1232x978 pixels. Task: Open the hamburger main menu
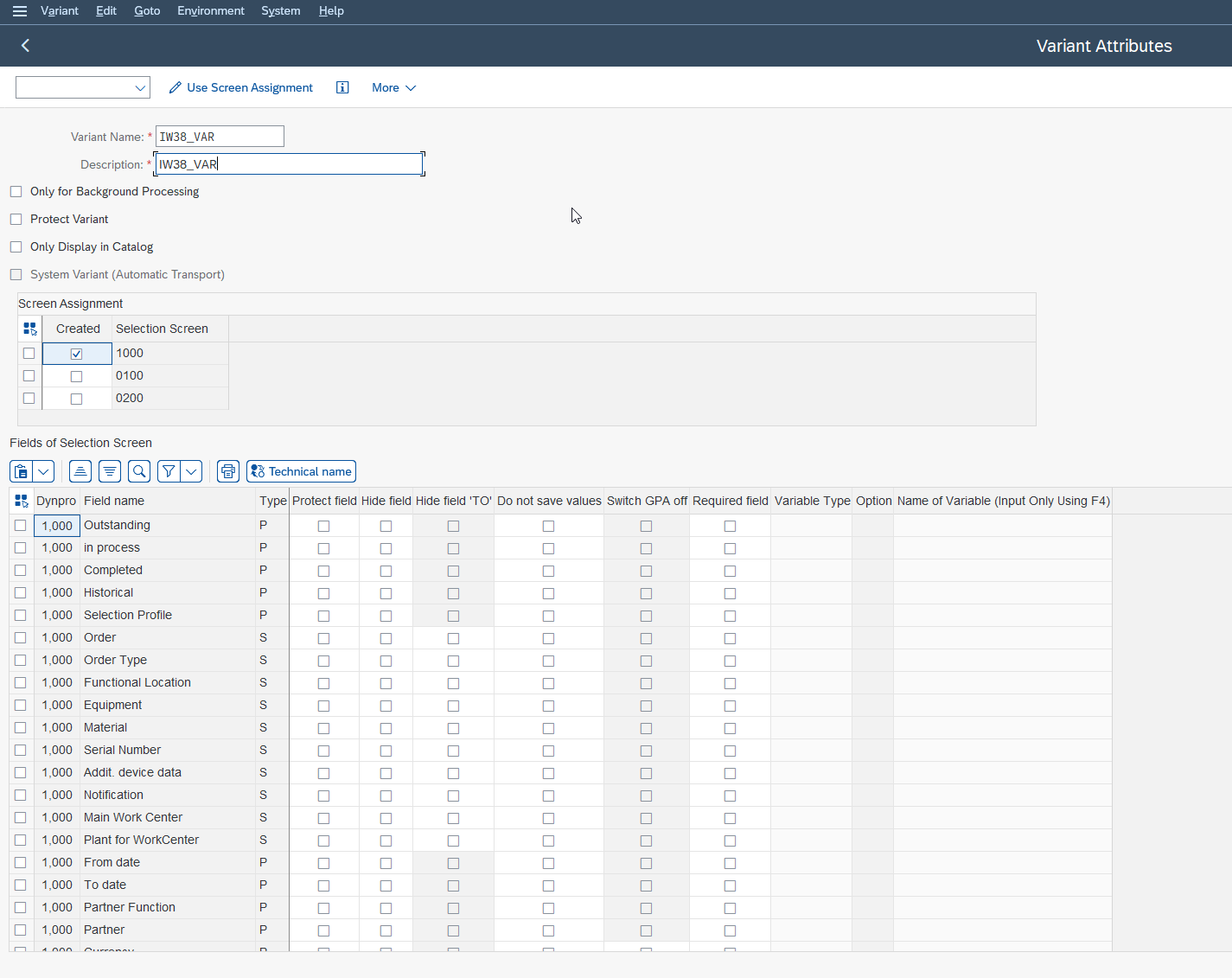(19, 11)
